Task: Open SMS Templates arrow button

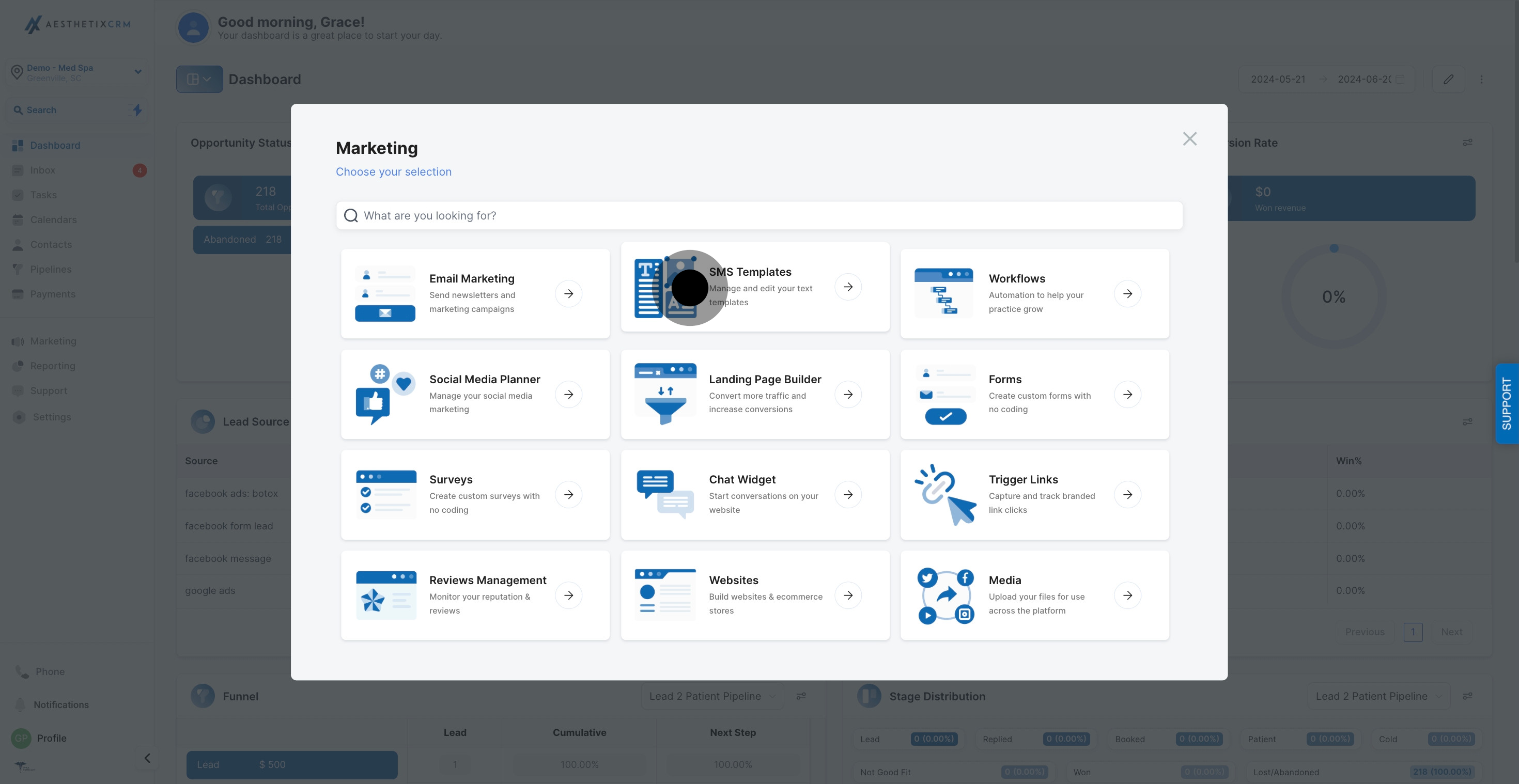Action: (x=848, y=287)
